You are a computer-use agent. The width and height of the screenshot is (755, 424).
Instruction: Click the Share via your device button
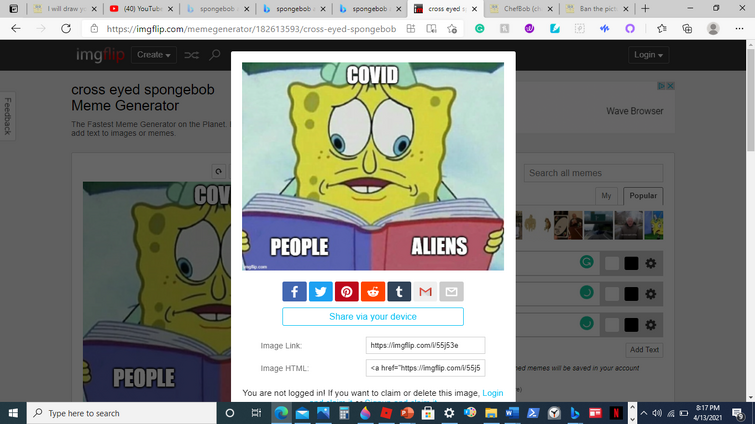tap(373, 317)
